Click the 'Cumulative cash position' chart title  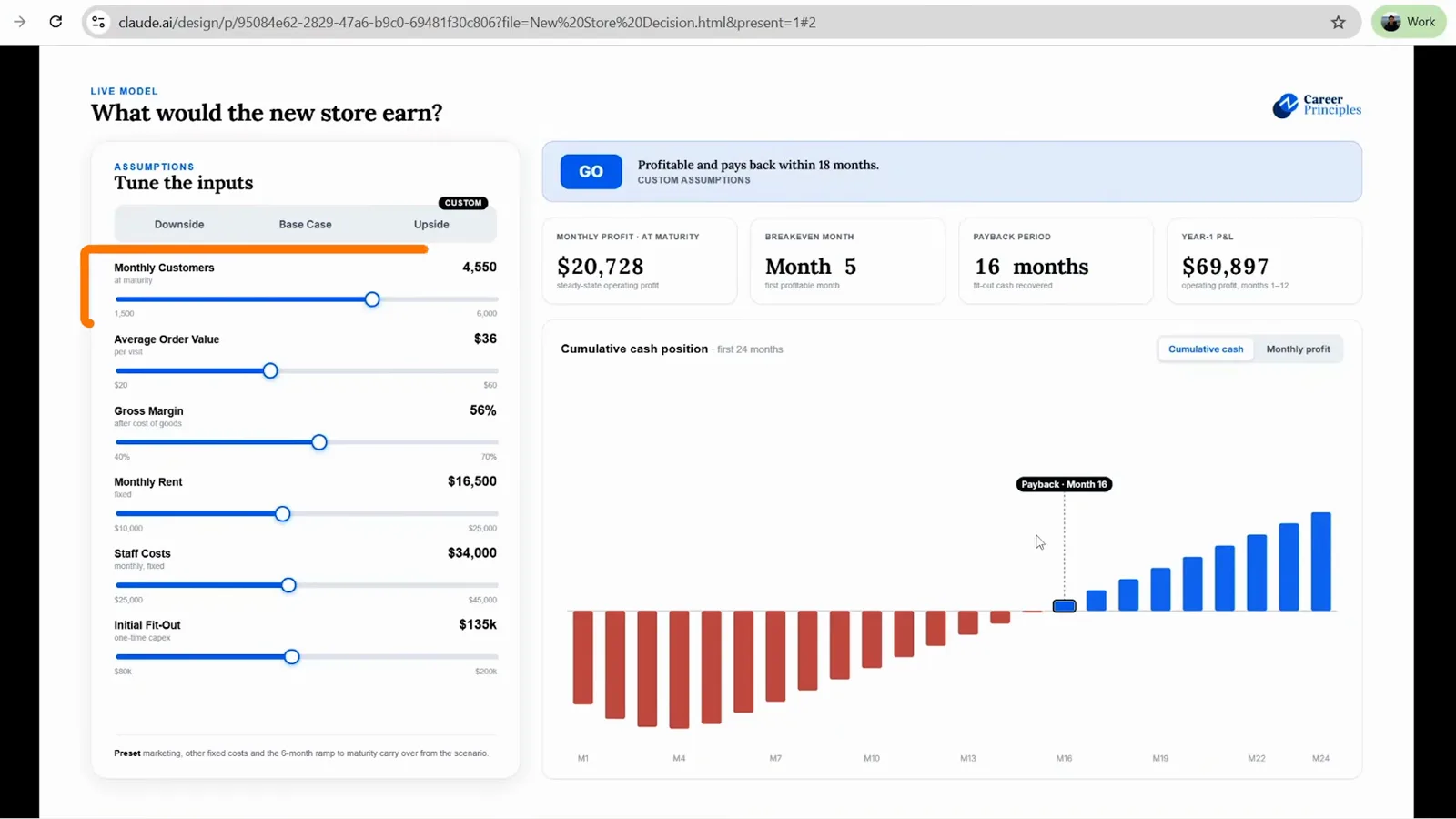(634, 349)
